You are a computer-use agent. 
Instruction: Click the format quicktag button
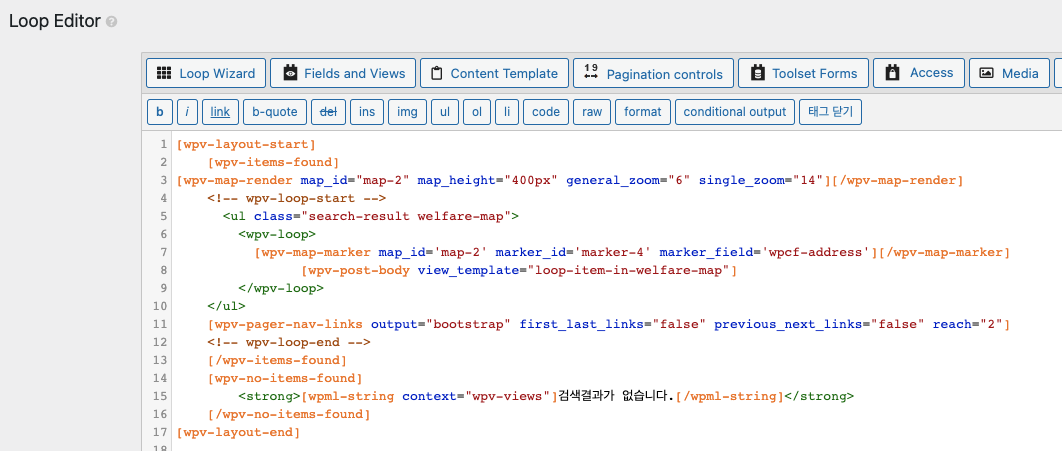(643, 112)
